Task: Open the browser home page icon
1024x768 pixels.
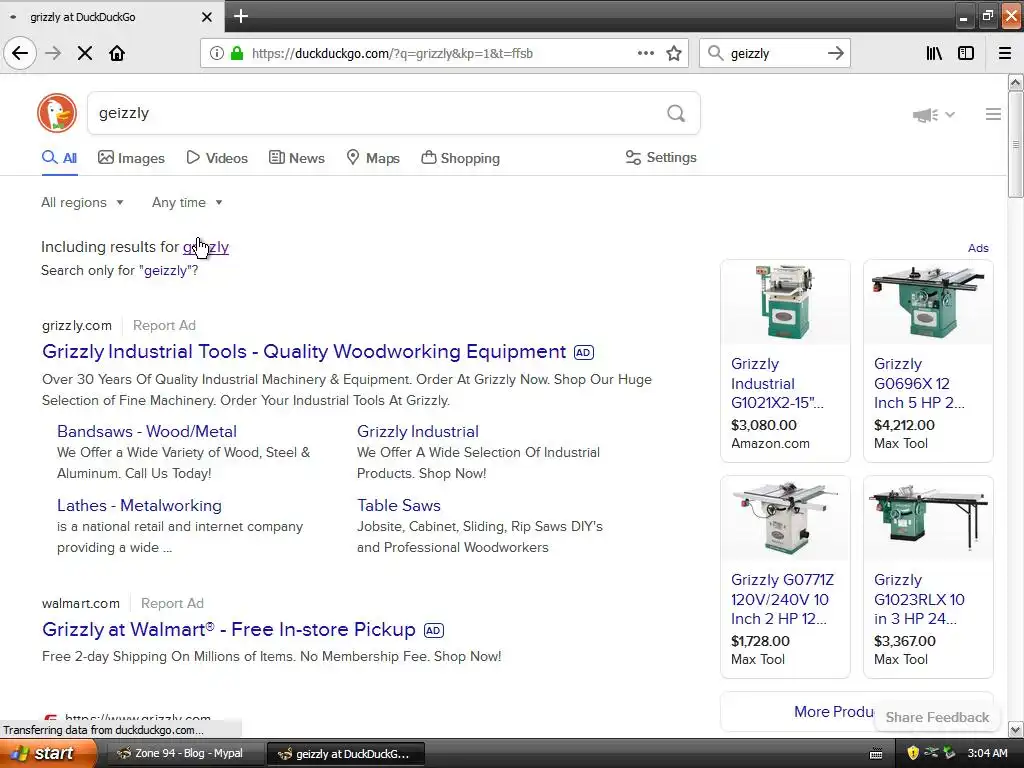Action: click(117, 54)
